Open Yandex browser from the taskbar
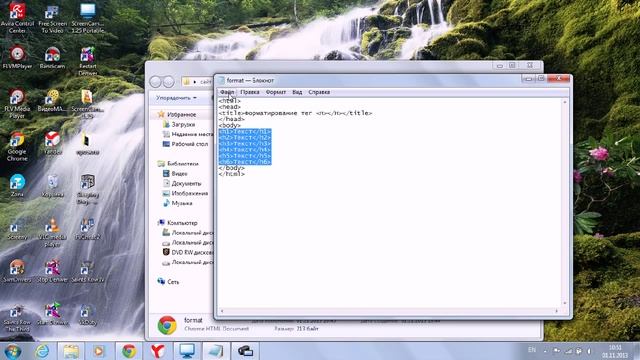This screenshot has height=360, width=640. (158, 351)
